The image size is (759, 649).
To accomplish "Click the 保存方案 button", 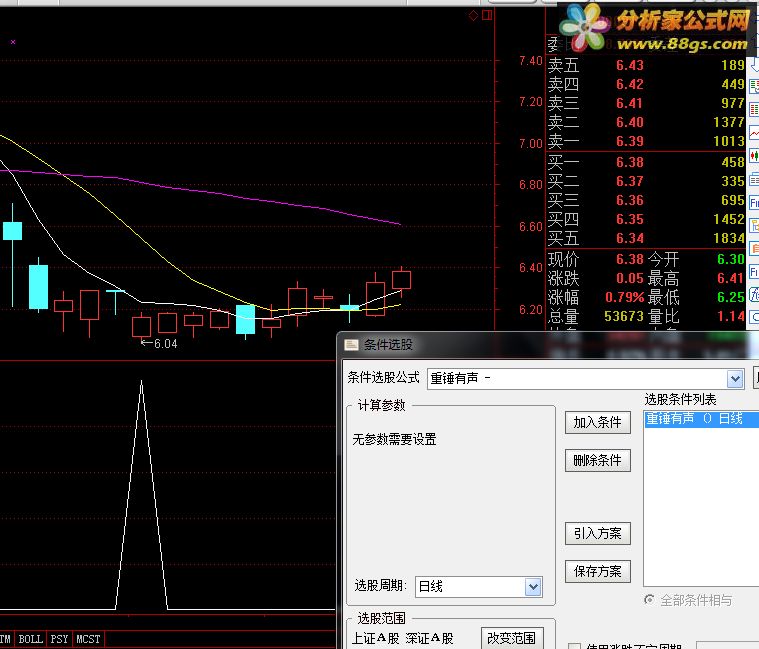I will (597, 572).
